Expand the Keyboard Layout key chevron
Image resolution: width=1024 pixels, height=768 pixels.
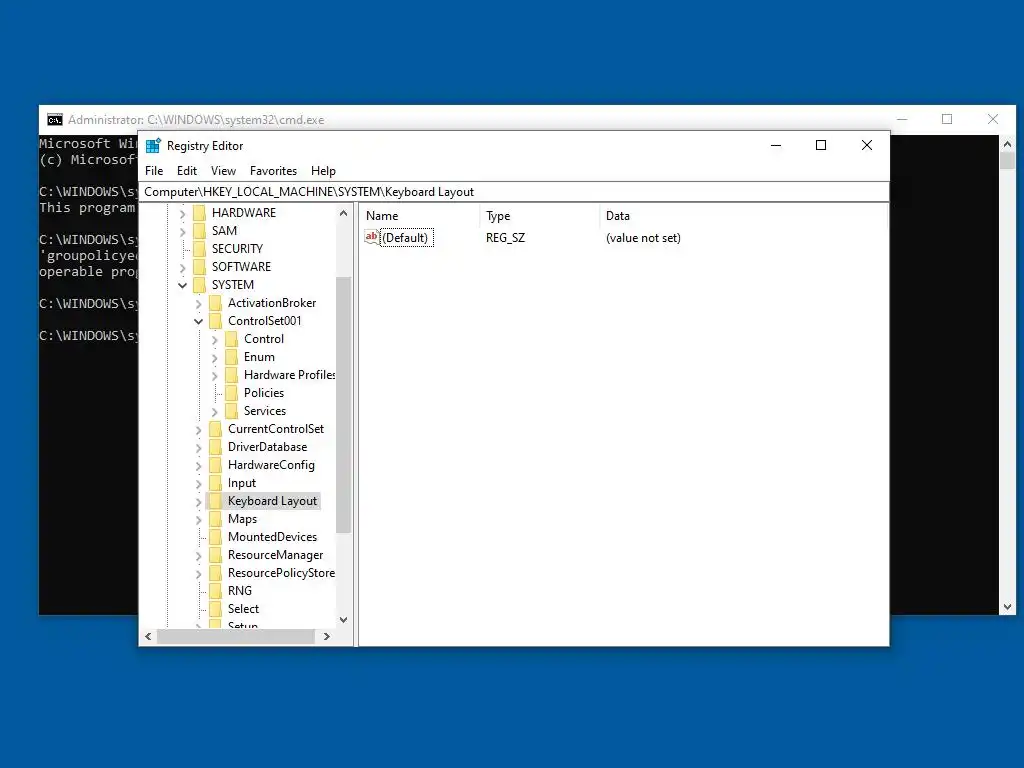(x=199, y=502)
